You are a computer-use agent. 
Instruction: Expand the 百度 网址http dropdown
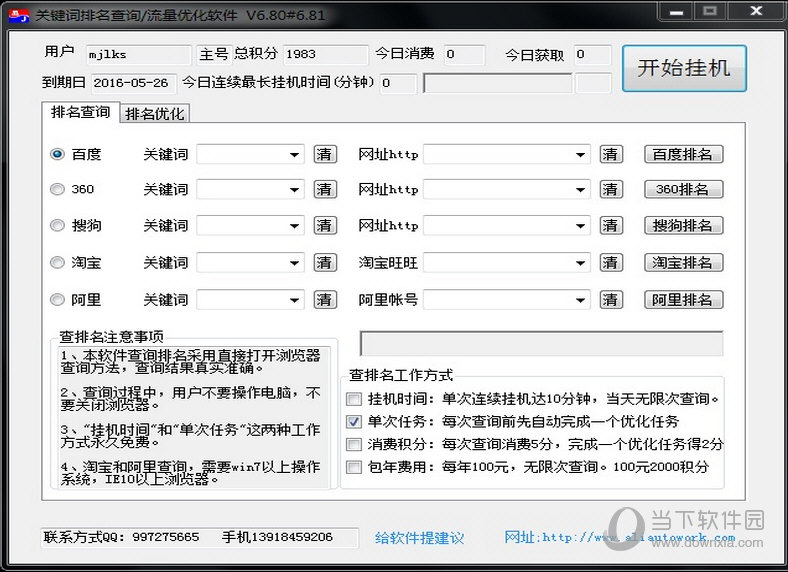coord(580,154)
